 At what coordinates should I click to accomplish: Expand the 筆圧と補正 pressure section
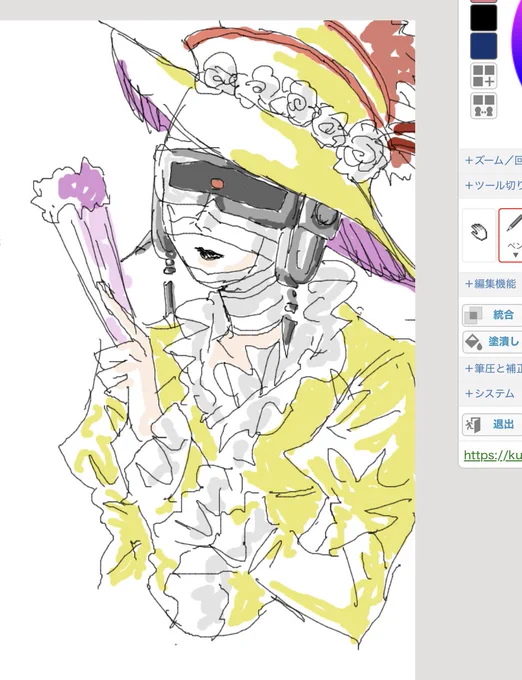[493, 368]
